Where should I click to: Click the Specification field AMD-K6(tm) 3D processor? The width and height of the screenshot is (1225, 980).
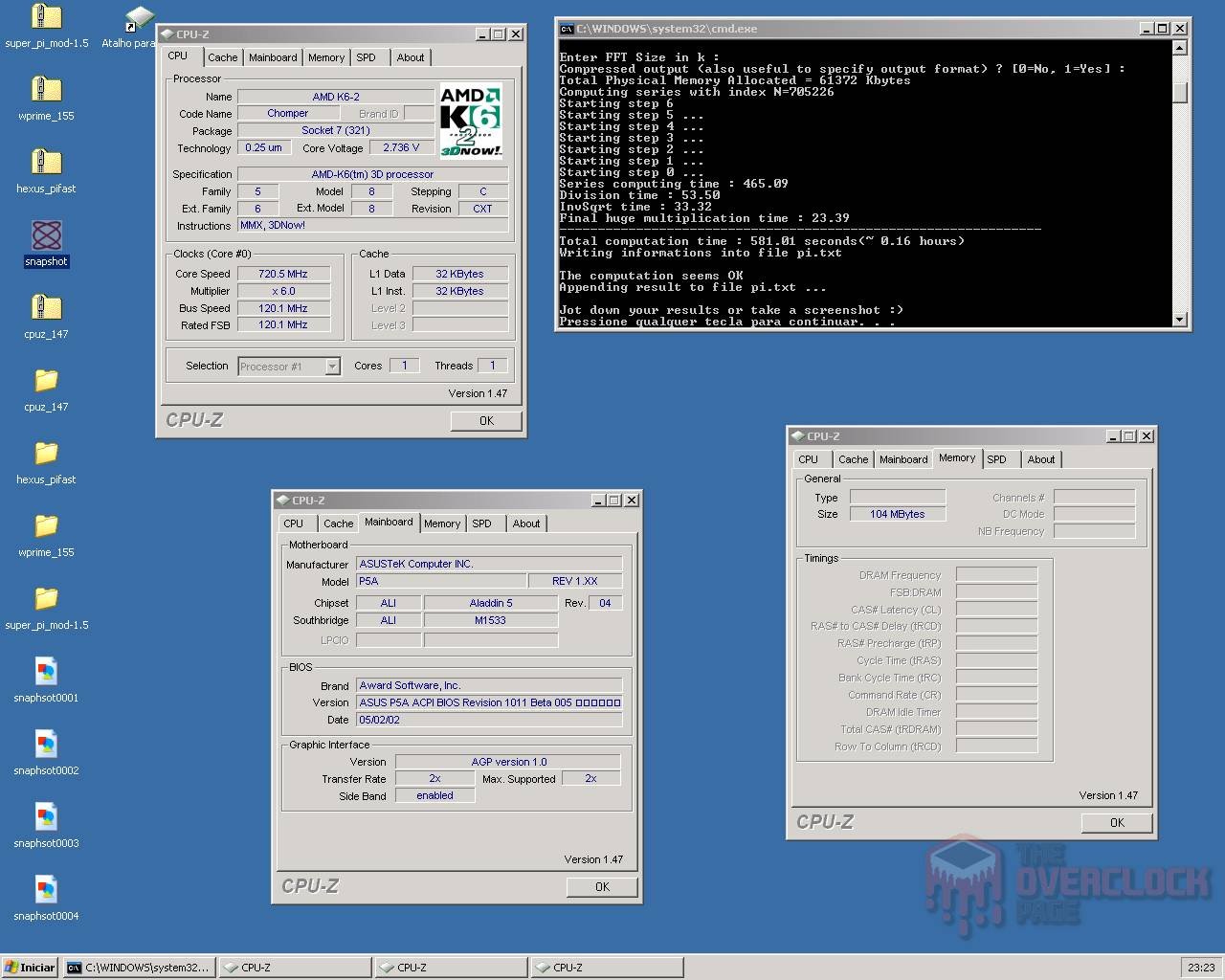click(372, 175)
